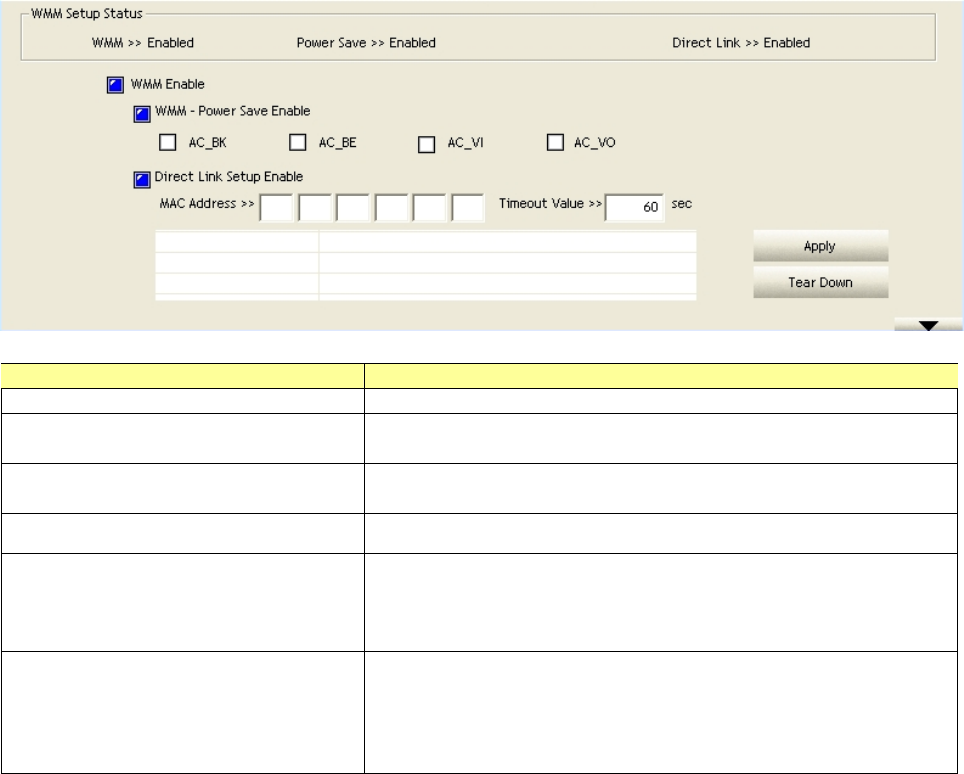Click the Apply button
The image size is (964, 774).
coord(821,246)
